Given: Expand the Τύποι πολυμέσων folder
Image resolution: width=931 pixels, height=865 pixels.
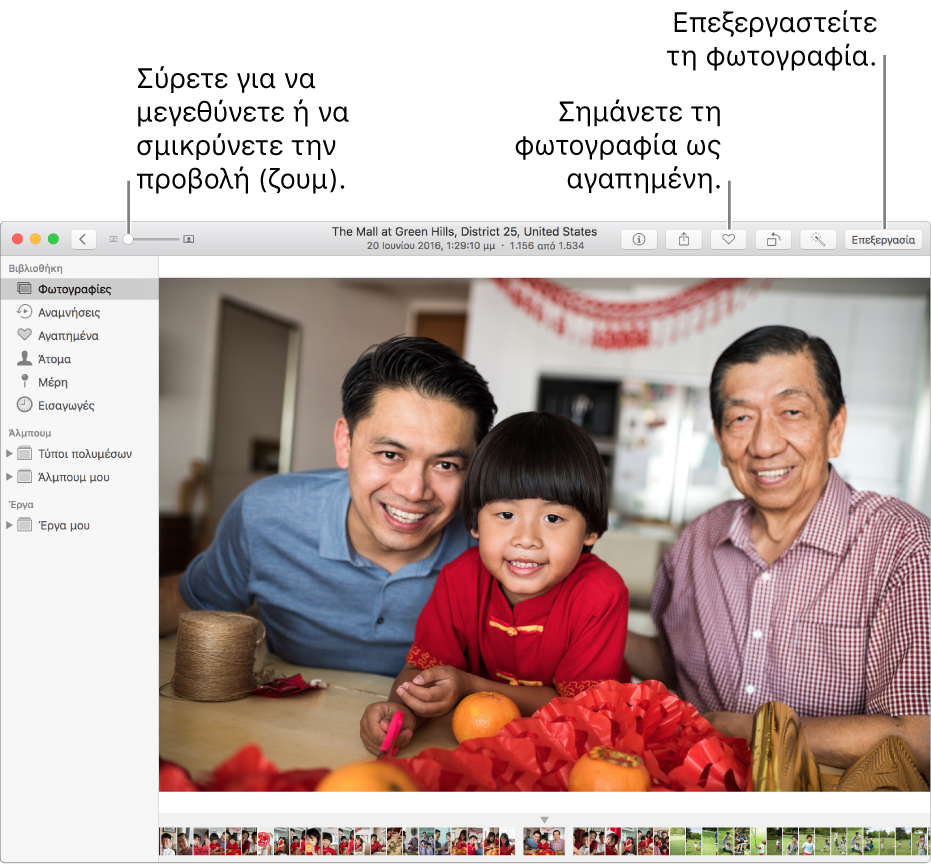Looking at the screenshot, I should [x=10, y=454].
